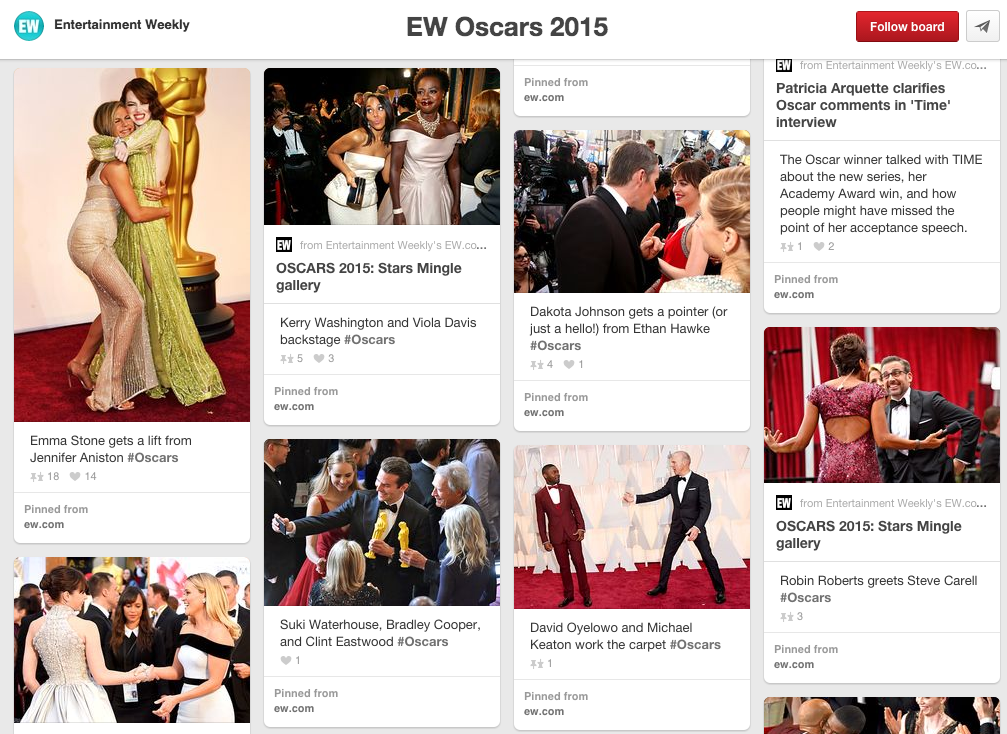Follow the EW Oscars 2015 board
Viewport: 1007px width, 734px height.
point(907,26)
